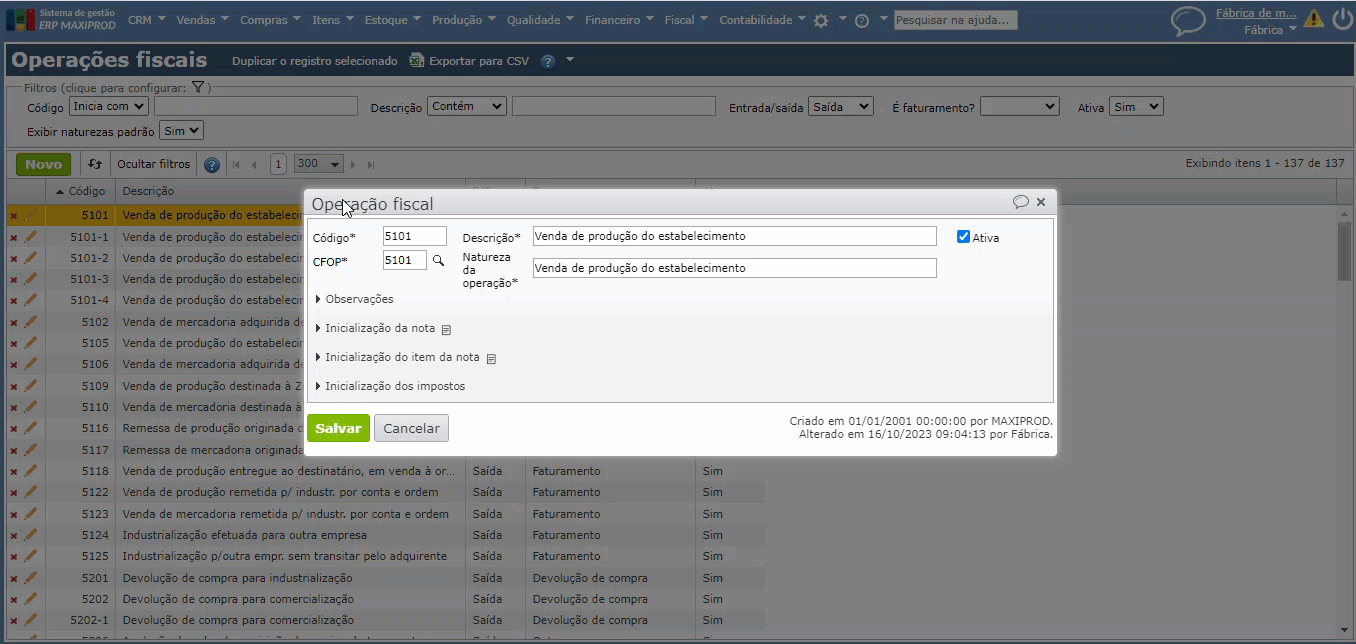Open the CFOP lookup magnifier icon
Image resolution: width=1356 pixels, height=644 pixels.
(437, 260)
